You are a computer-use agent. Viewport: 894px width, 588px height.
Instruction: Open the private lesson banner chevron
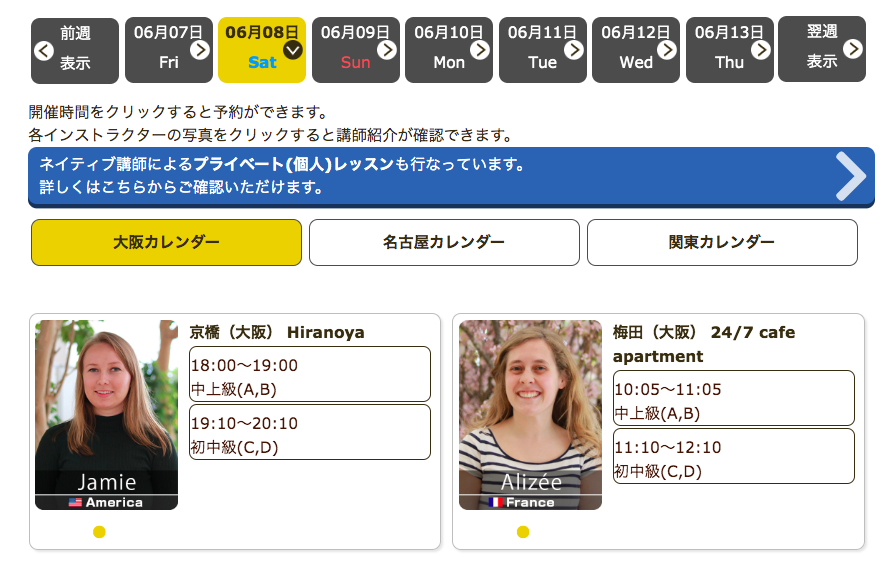click(850, 177)
